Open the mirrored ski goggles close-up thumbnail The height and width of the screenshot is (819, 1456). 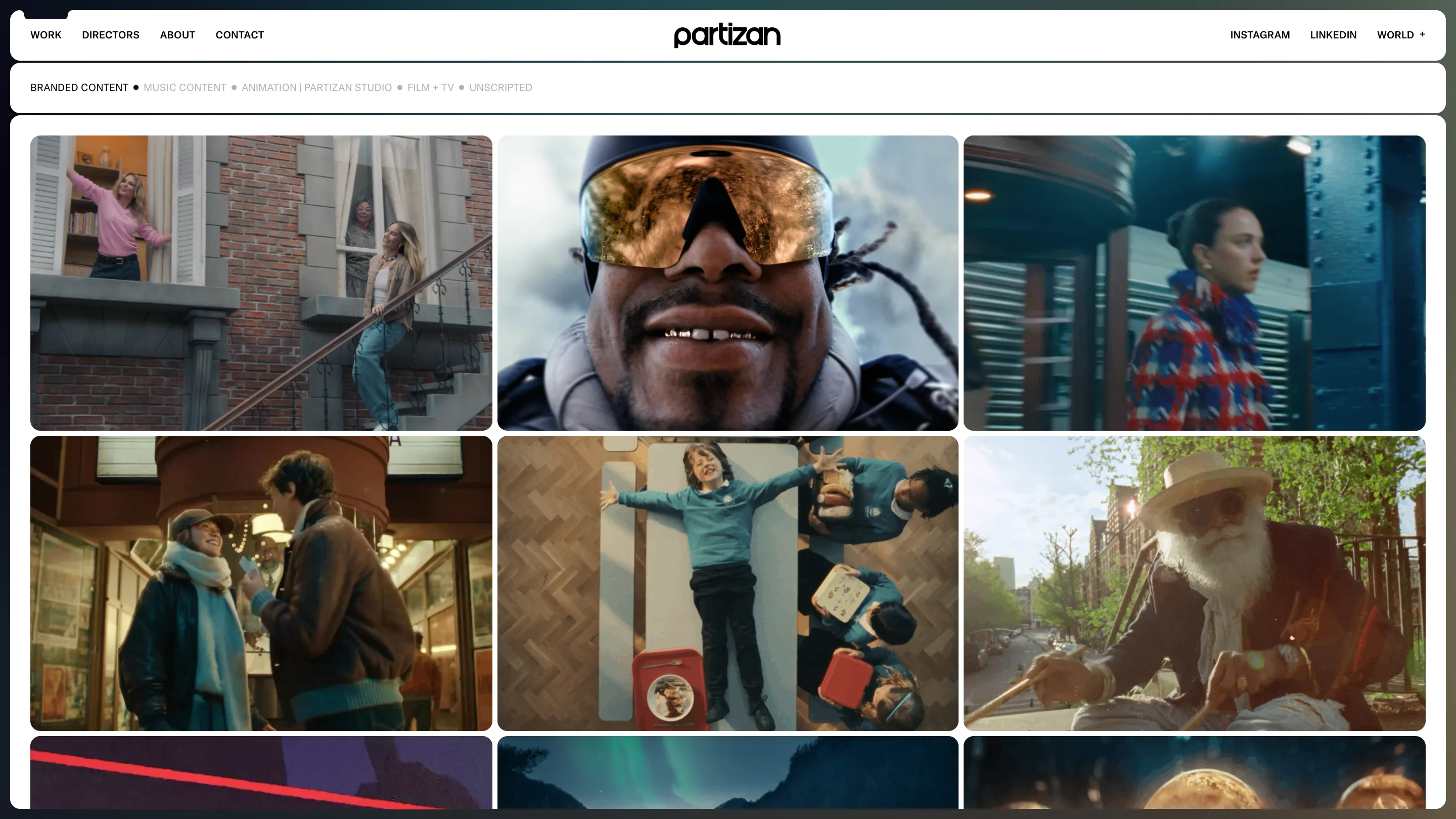click(728, 283)
